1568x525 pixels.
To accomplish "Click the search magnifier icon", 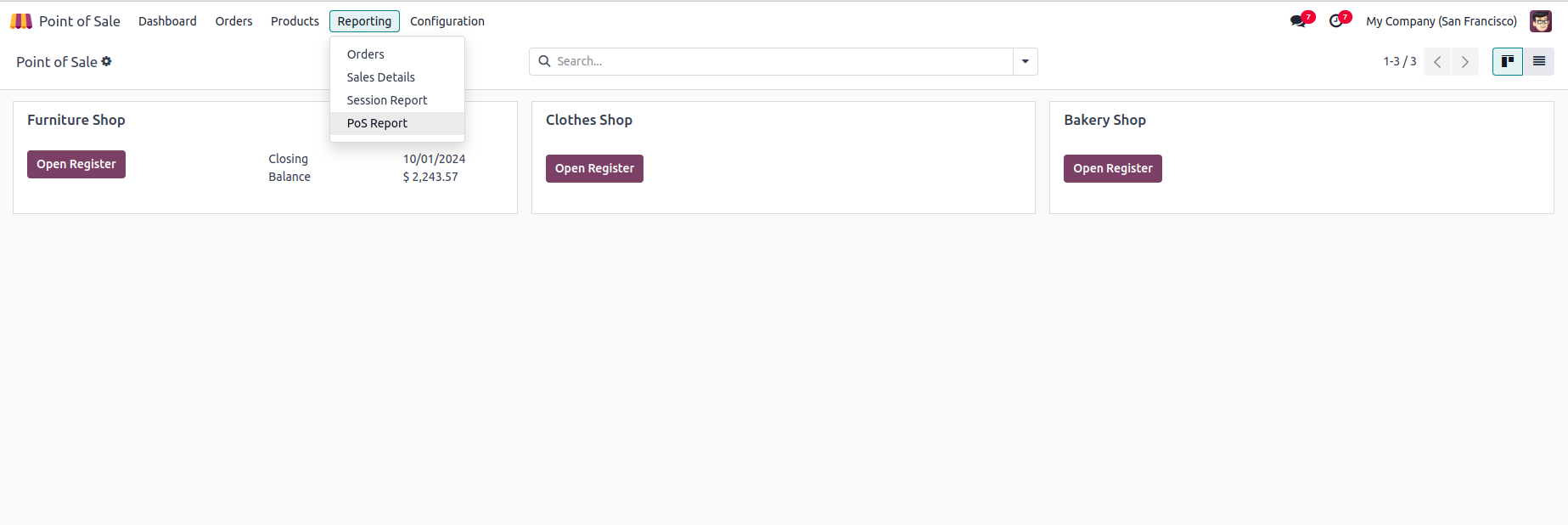I will pos(544,61).
